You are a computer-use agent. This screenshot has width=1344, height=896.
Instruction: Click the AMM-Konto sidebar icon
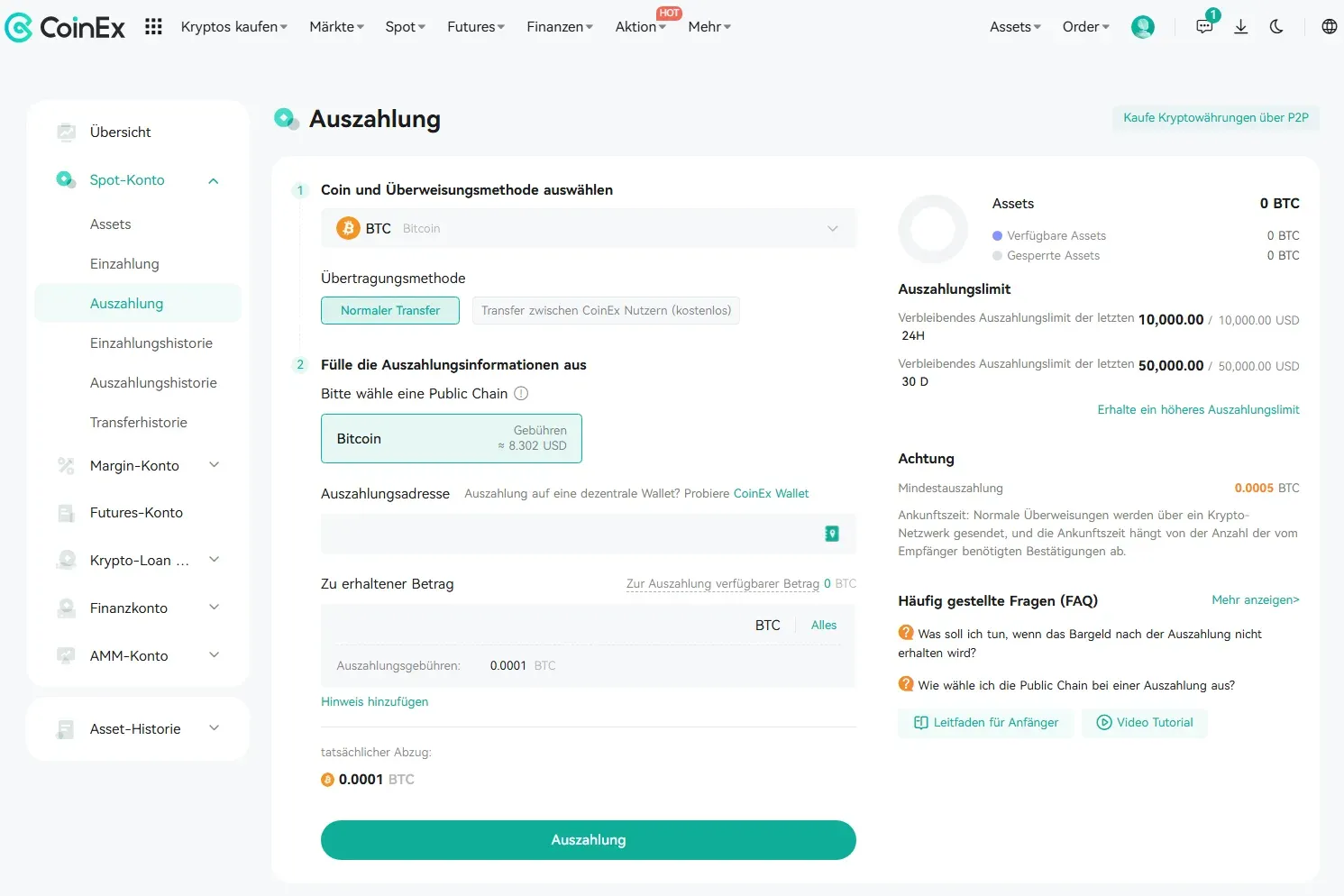tap(66, 656)
